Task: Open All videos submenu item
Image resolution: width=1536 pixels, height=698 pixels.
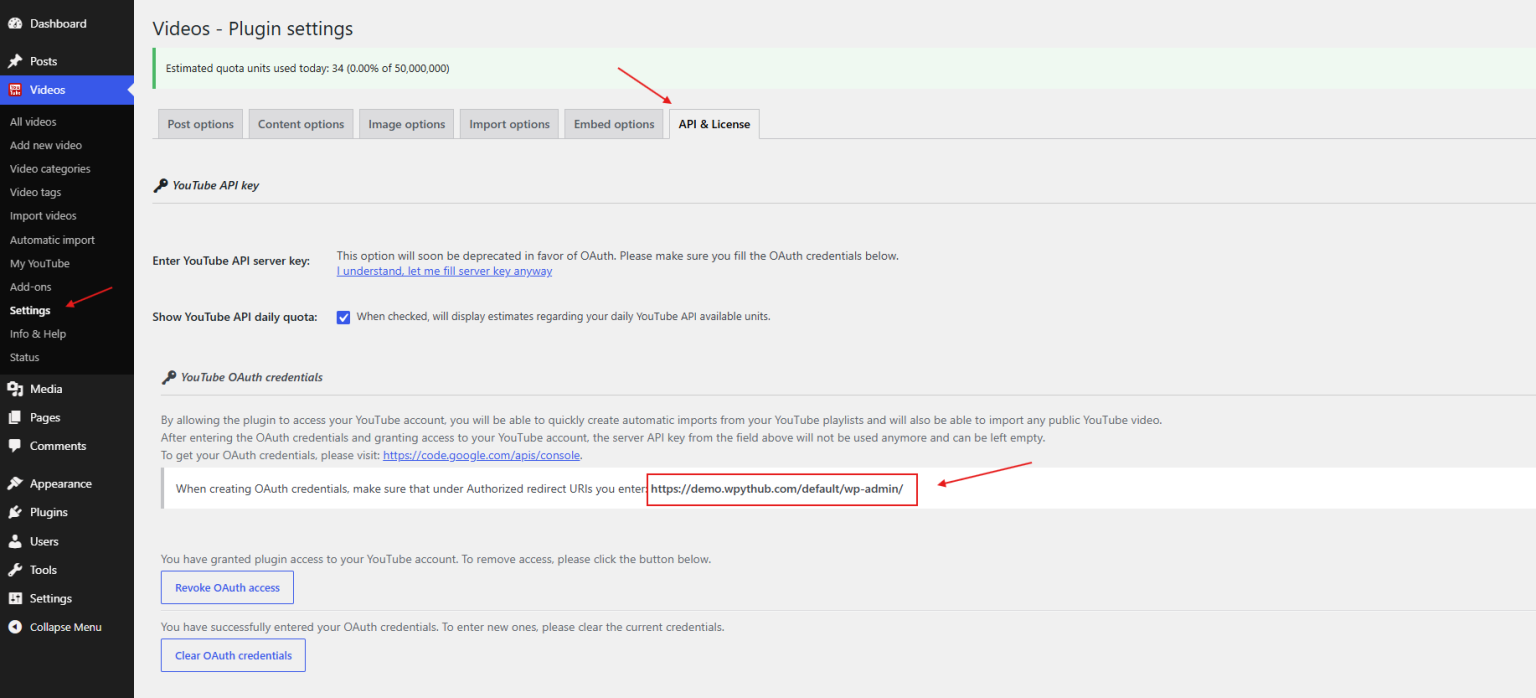Action: click(x=33, y=122)
